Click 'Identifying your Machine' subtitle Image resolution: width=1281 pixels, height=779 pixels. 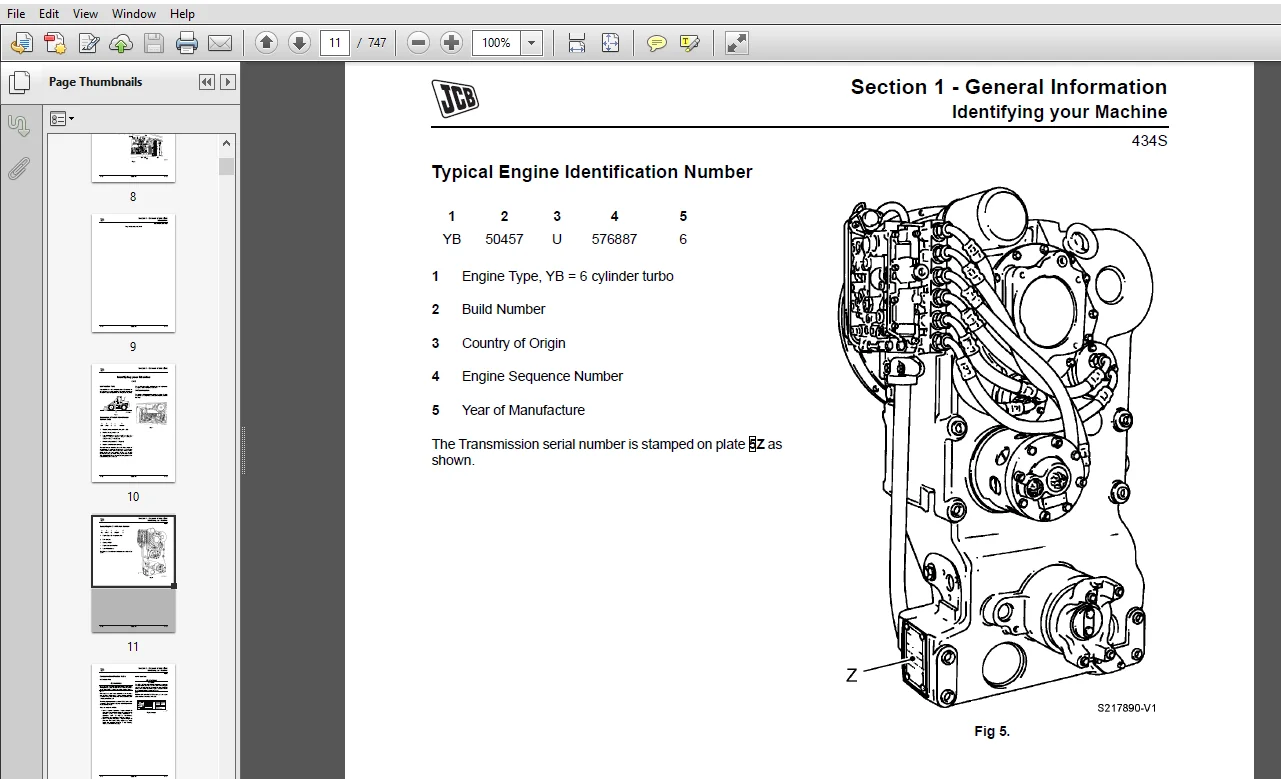(x=1059, y=112)
